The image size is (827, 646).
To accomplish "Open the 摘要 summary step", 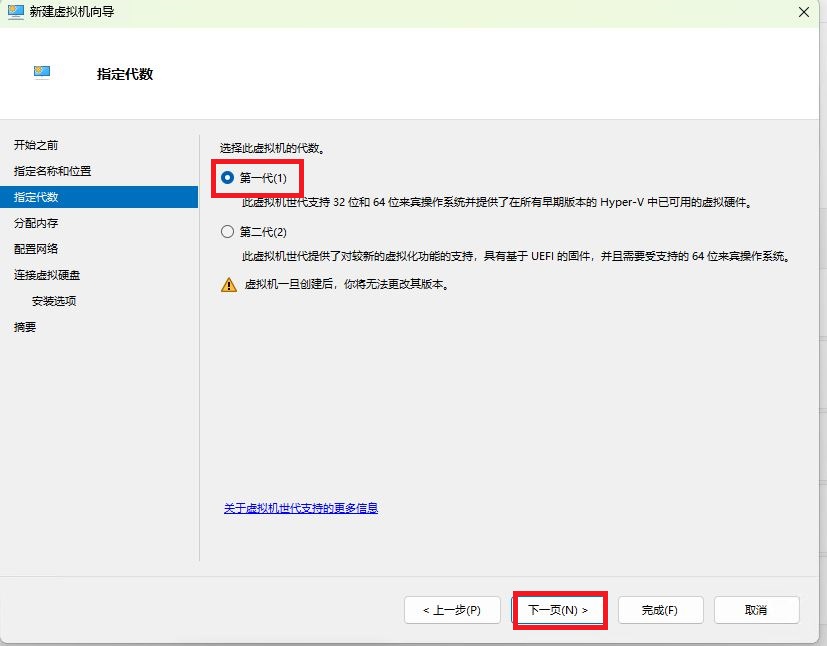I will 25,327.
